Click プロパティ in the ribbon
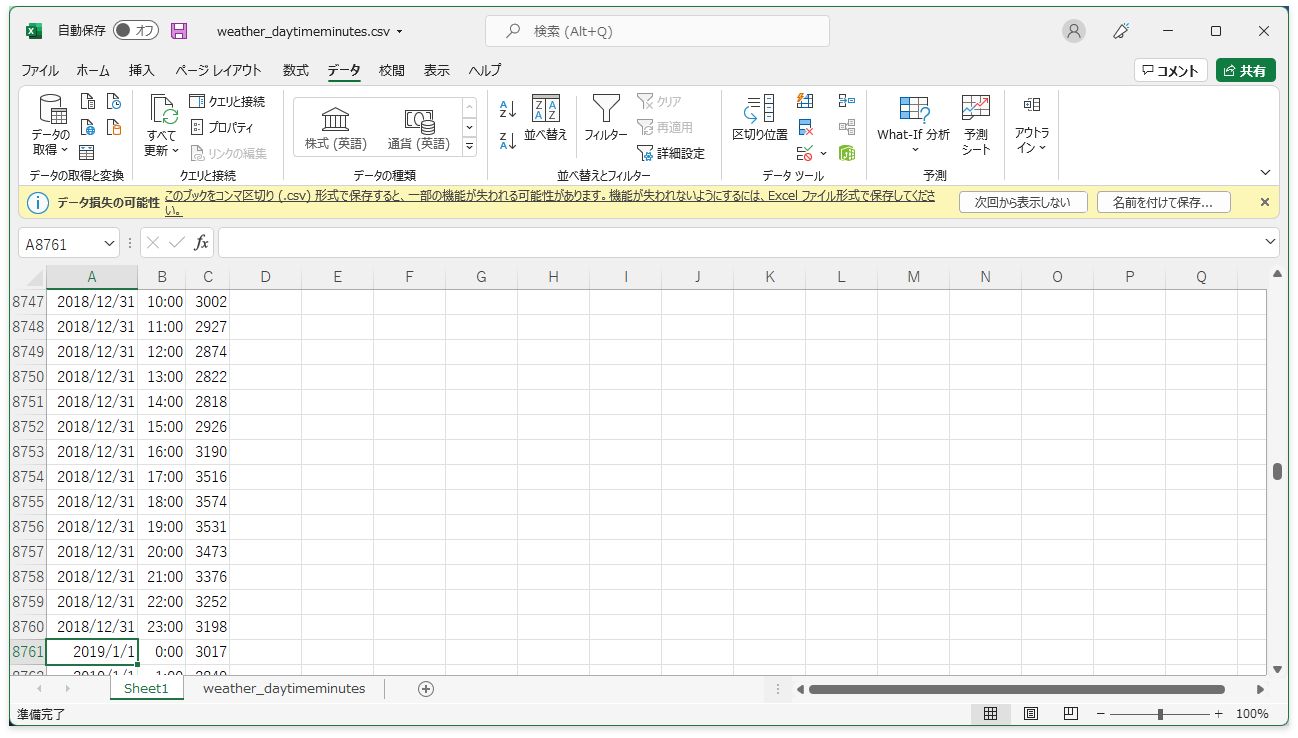 click(222, 127)
